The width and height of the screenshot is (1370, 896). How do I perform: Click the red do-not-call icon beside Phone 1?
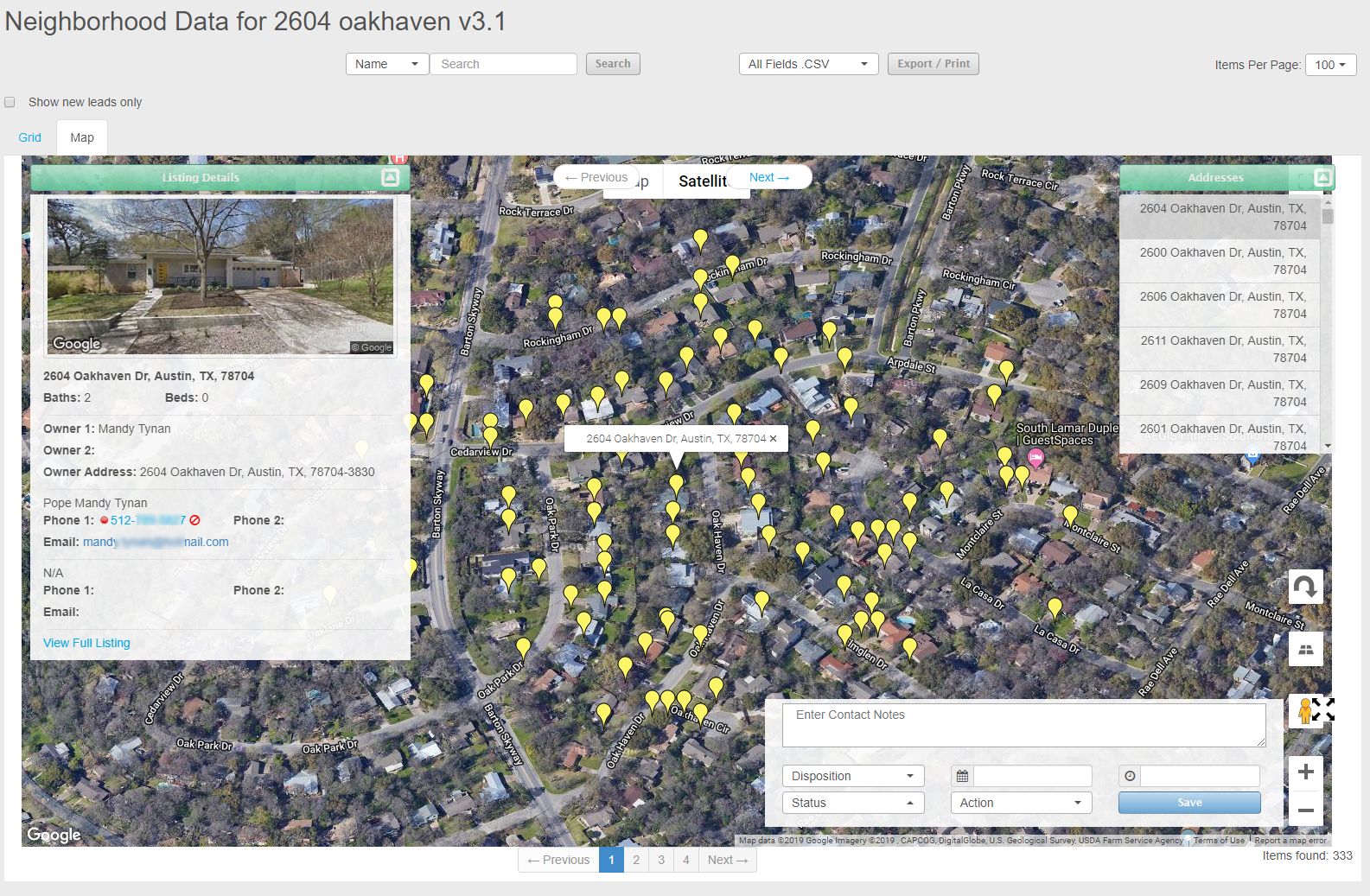pos(195,520)
